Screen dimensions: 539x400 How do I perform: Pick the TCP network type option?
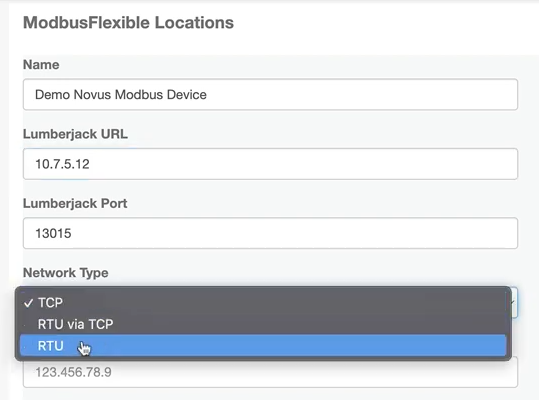[263, 303]
